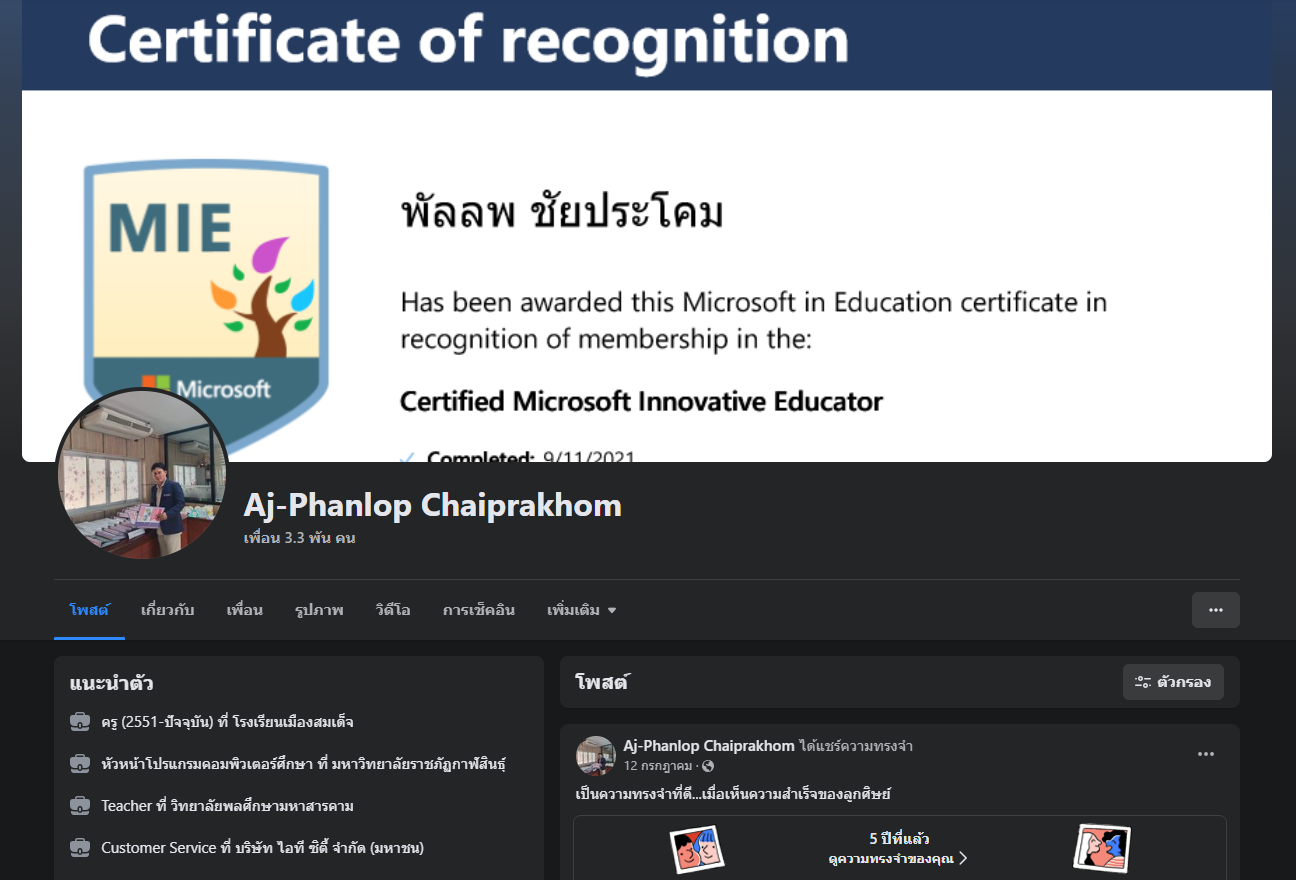Click the briefcase icon beside ครู (2551-ปัจจุบัน)
This screenshot has height=880, width=1296.
click(x=80, y=722)
